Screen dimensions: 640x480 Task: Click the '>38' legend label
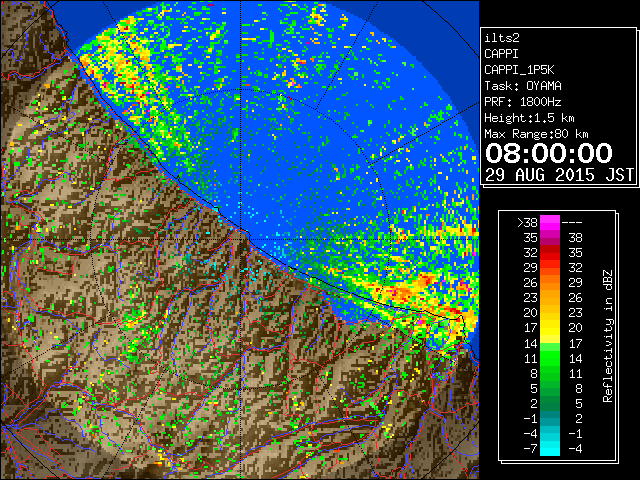(527, 223)
